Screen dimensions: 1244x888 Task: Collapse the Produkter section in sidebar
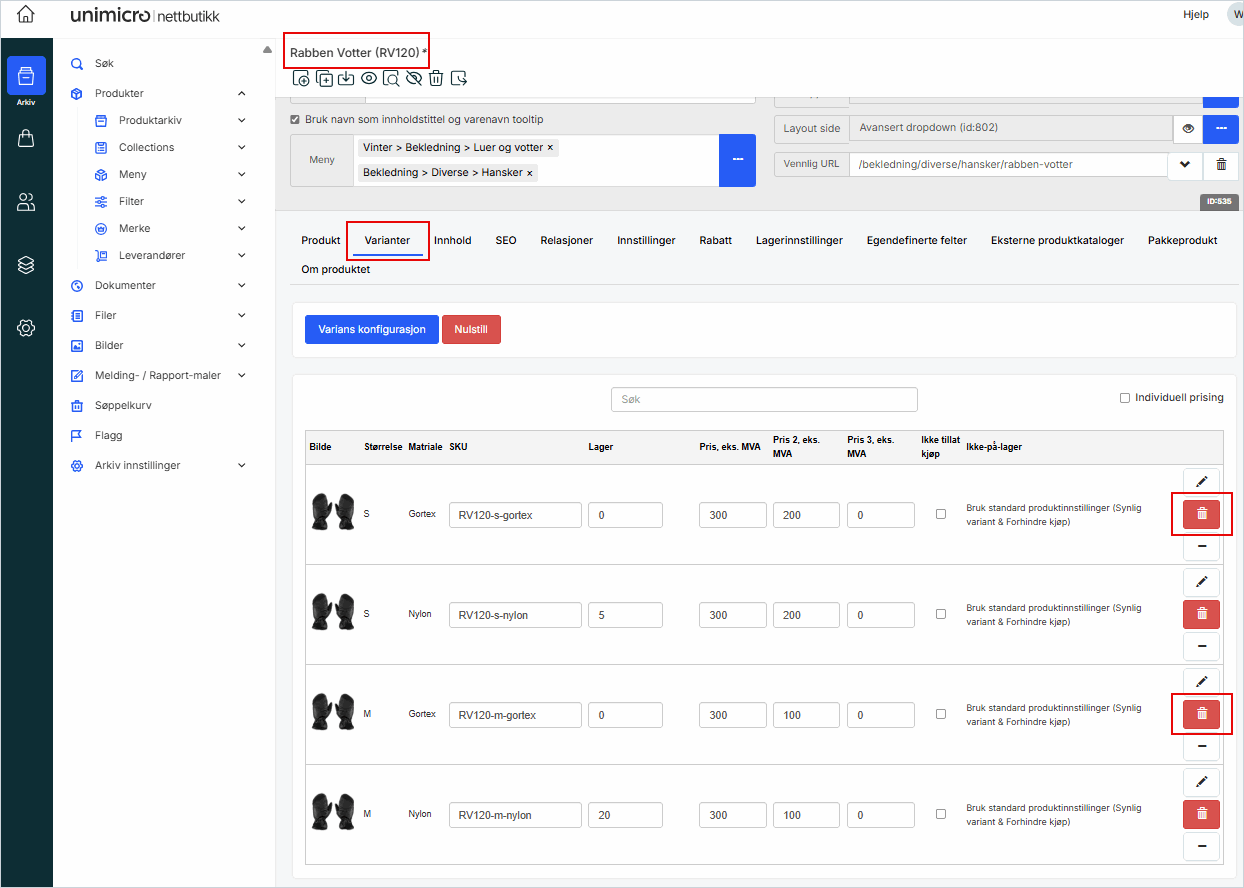pos(242,94)
